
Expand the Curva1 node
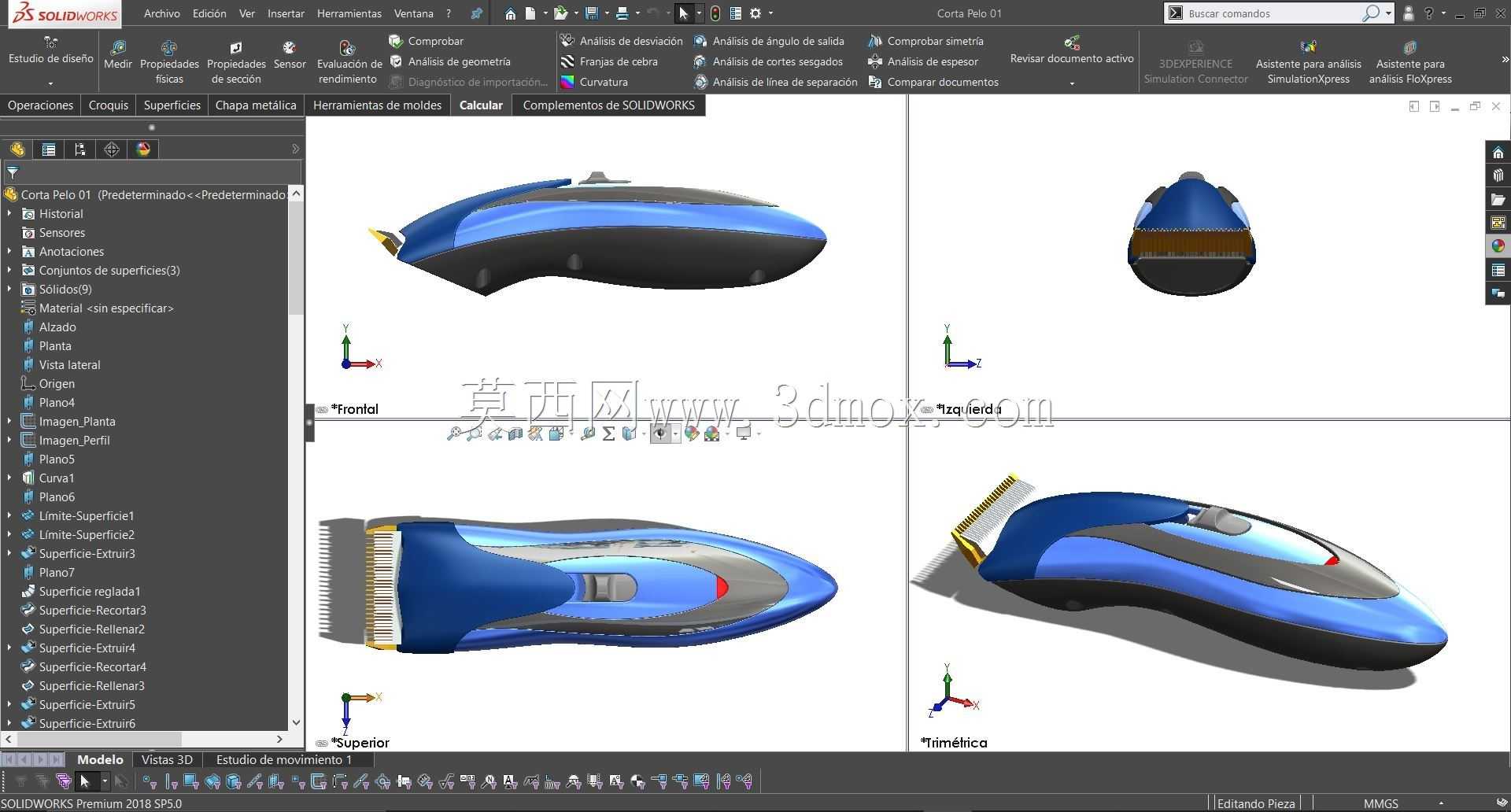pos(9,478)
